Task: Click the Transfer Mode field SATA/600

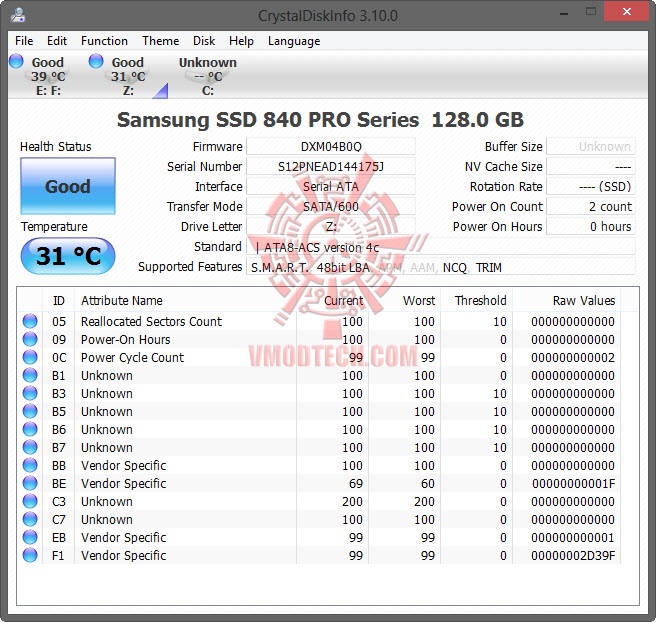Action: pyautogui.click(x=331, y=207)
